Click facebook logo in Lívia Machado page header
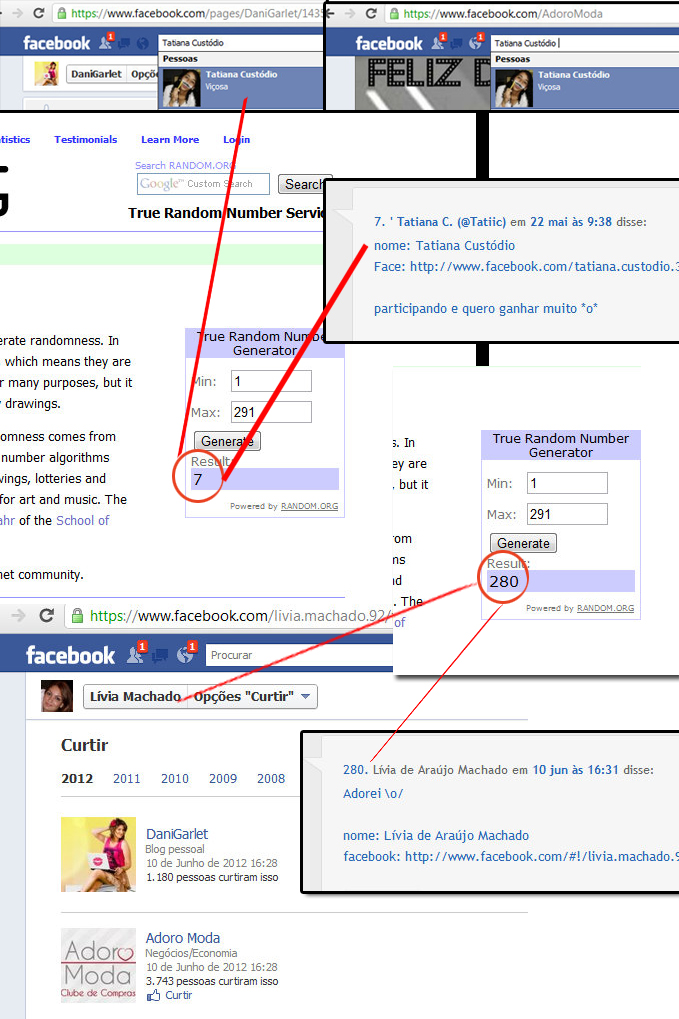 pos(70,656)
